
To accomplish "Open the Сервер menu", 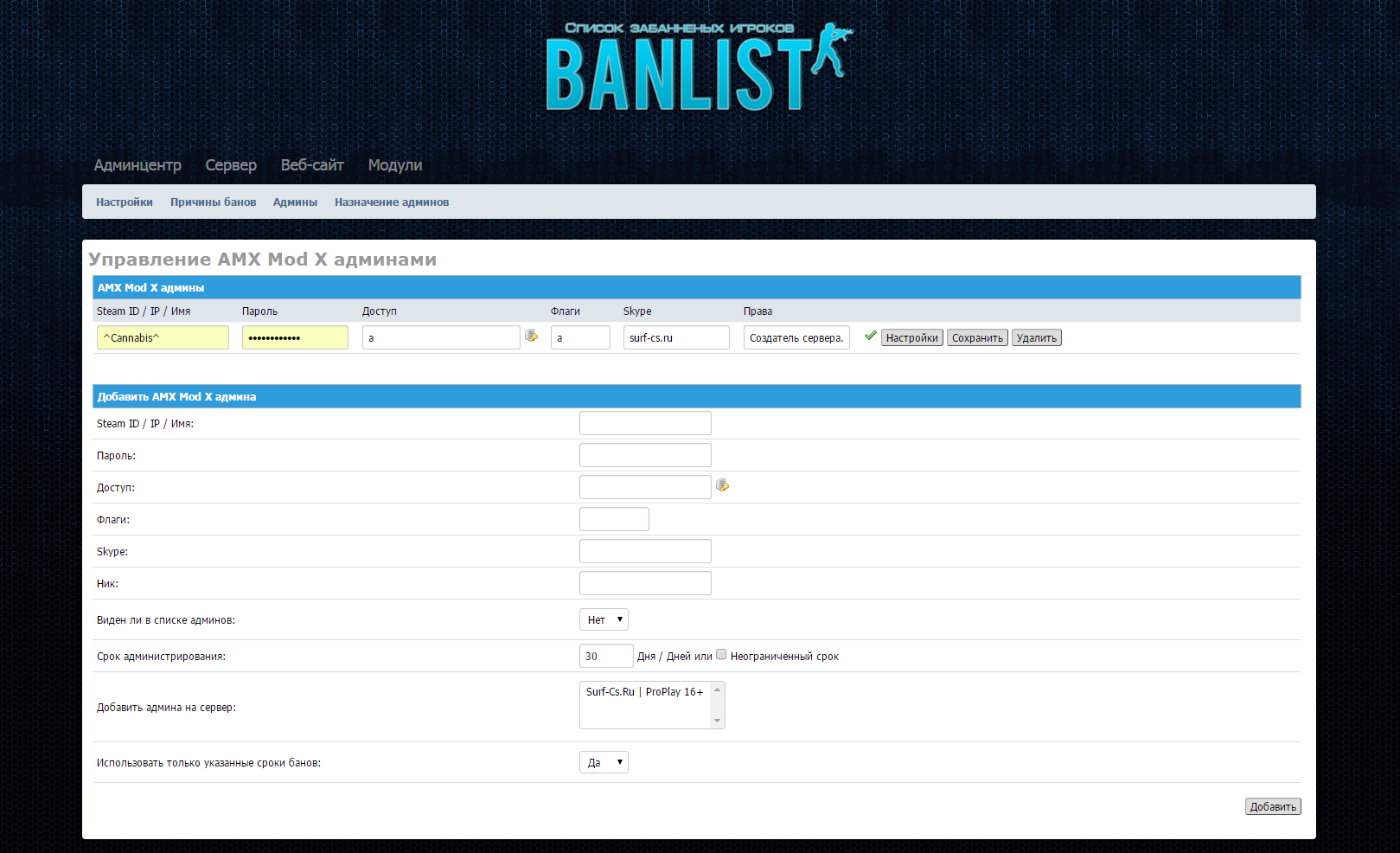I will (231, 165).
